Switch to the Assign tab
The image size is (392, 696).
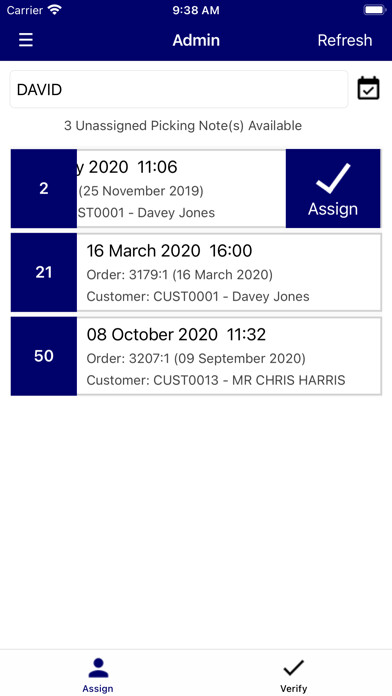[98, 675]
